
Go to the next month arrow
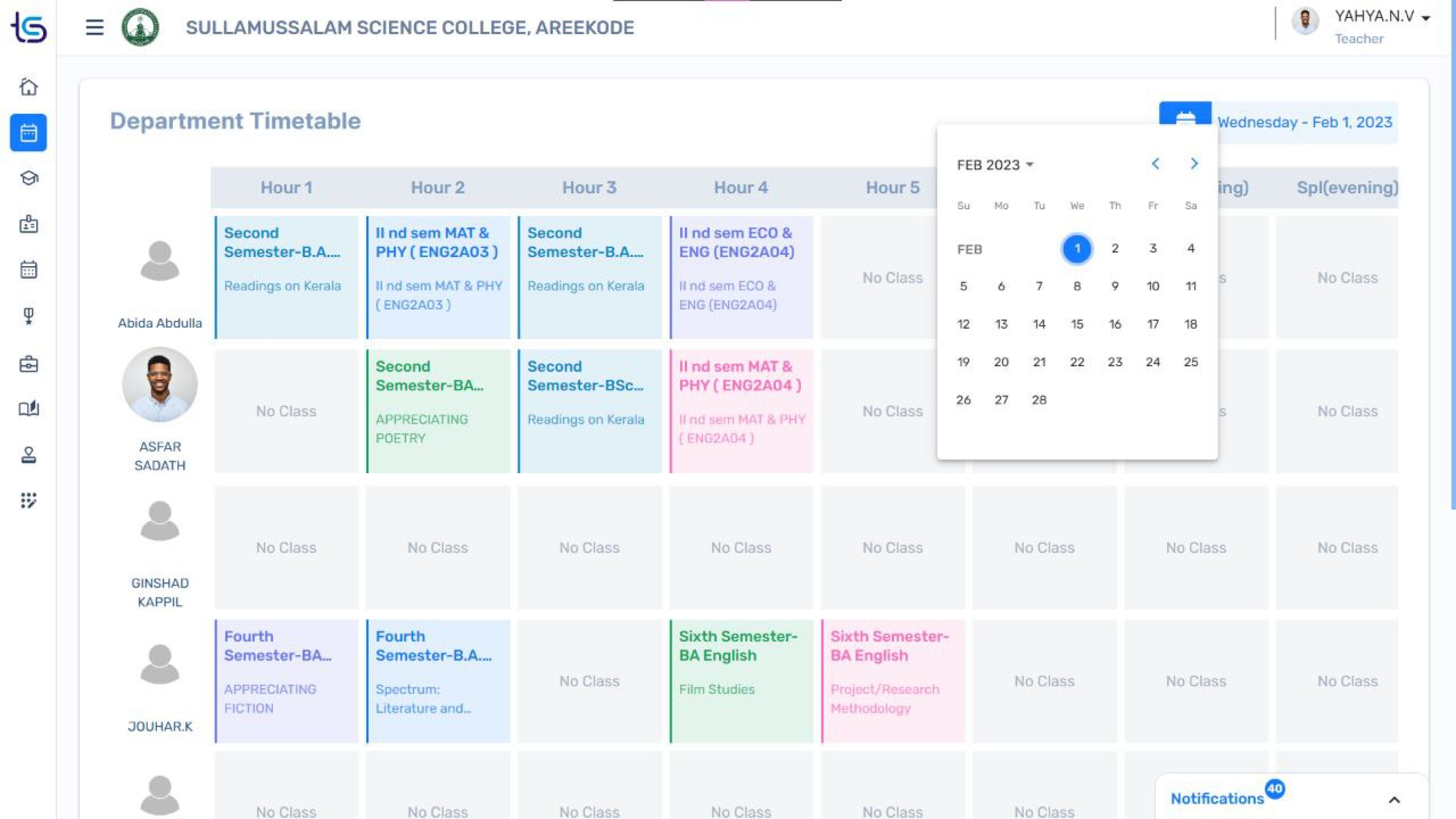coord(1194,164)
